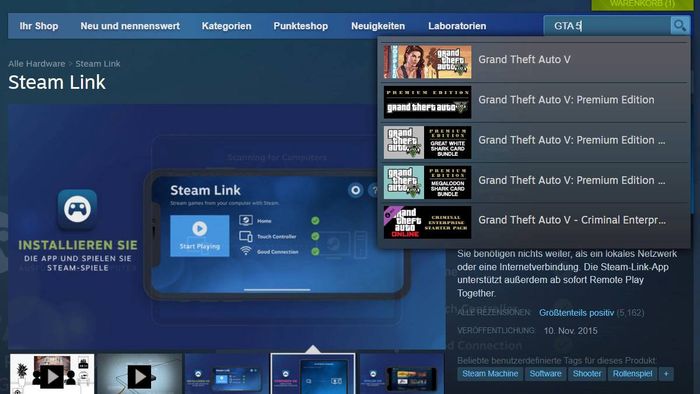Viewport: 700px width, 394px height.
Task: Open Neu und nennenswert menu
Action: pyautogui.click(x=130, y=26)
